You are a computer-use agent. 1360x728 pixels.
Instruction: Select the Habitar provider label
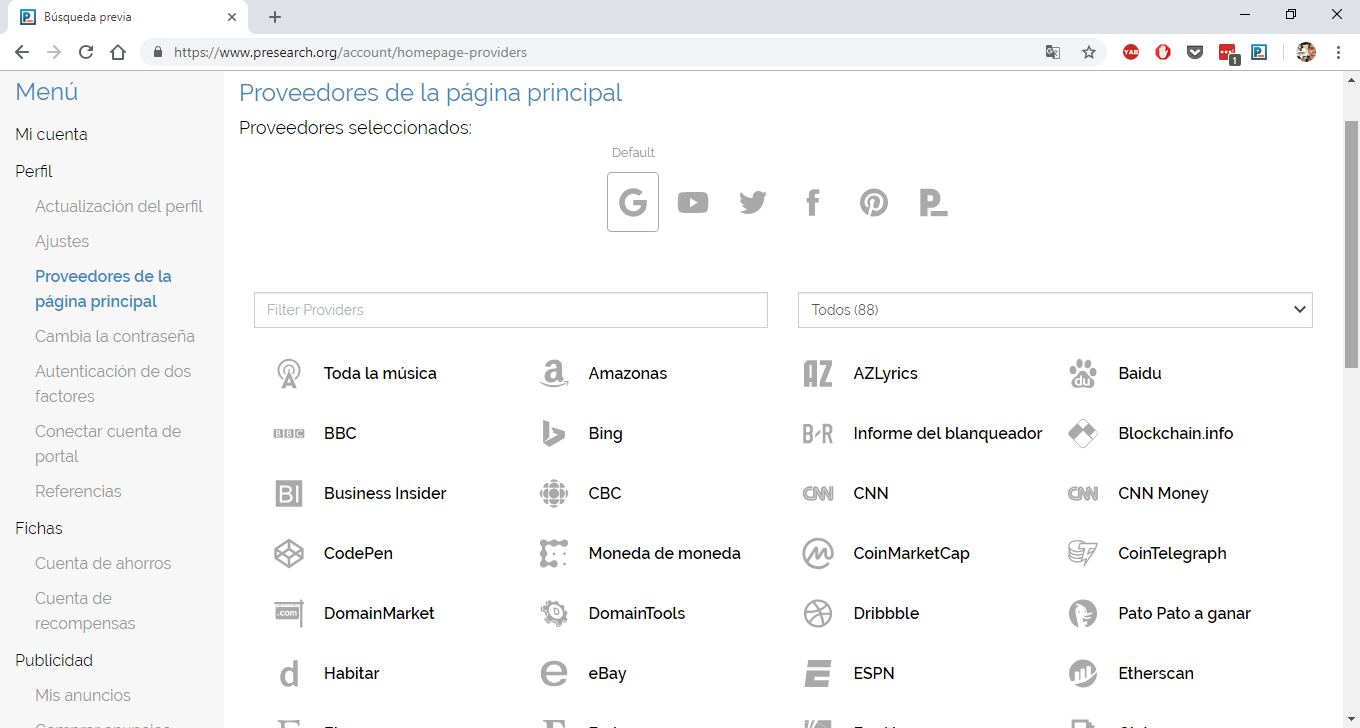pos(352,673)
